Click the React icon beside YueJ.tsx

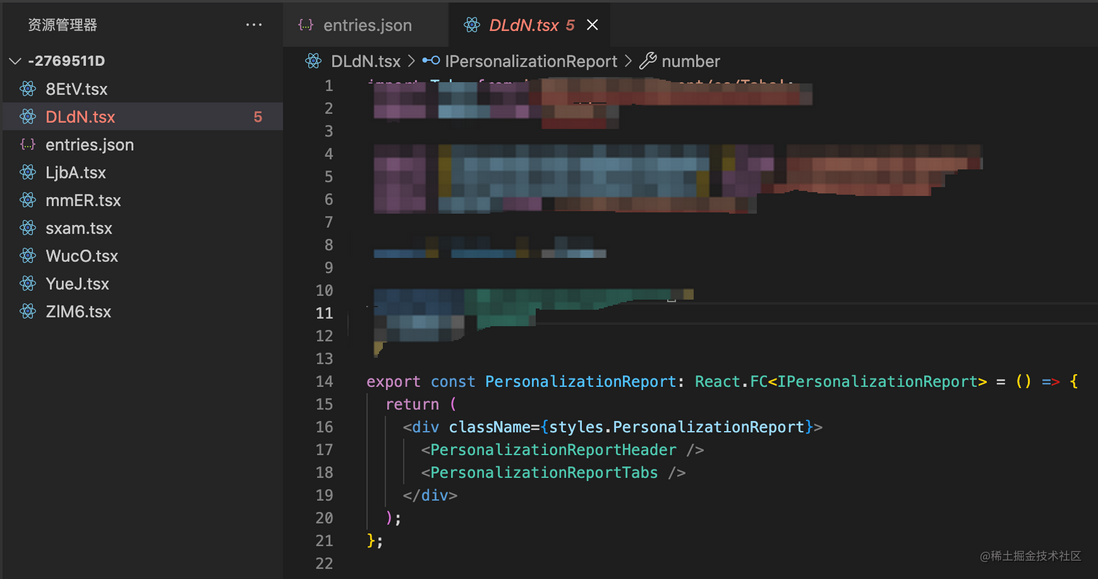tap(28, 284)
